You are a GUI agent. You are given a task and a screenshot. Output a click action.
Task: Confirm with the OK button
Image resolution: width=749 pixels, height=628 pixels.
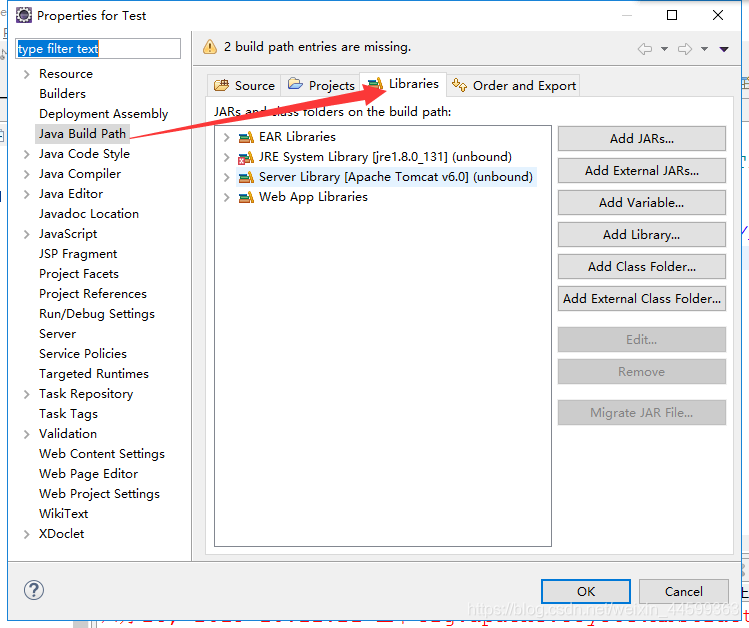click(x=586, y=592)
